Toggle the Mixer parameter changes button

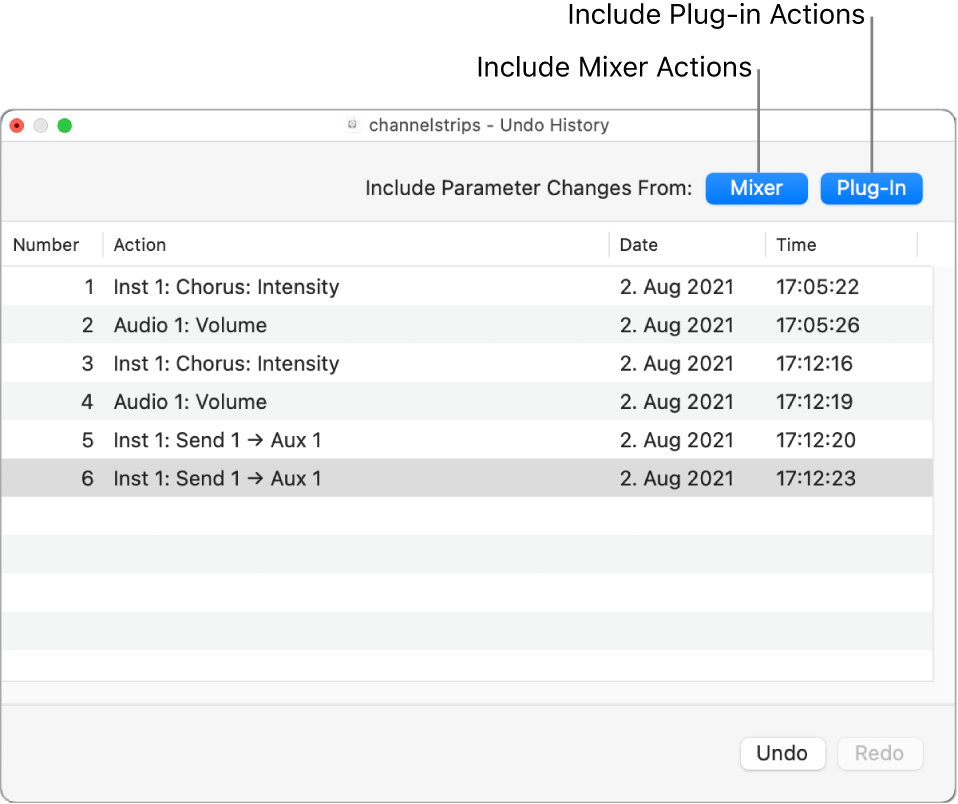756,188
